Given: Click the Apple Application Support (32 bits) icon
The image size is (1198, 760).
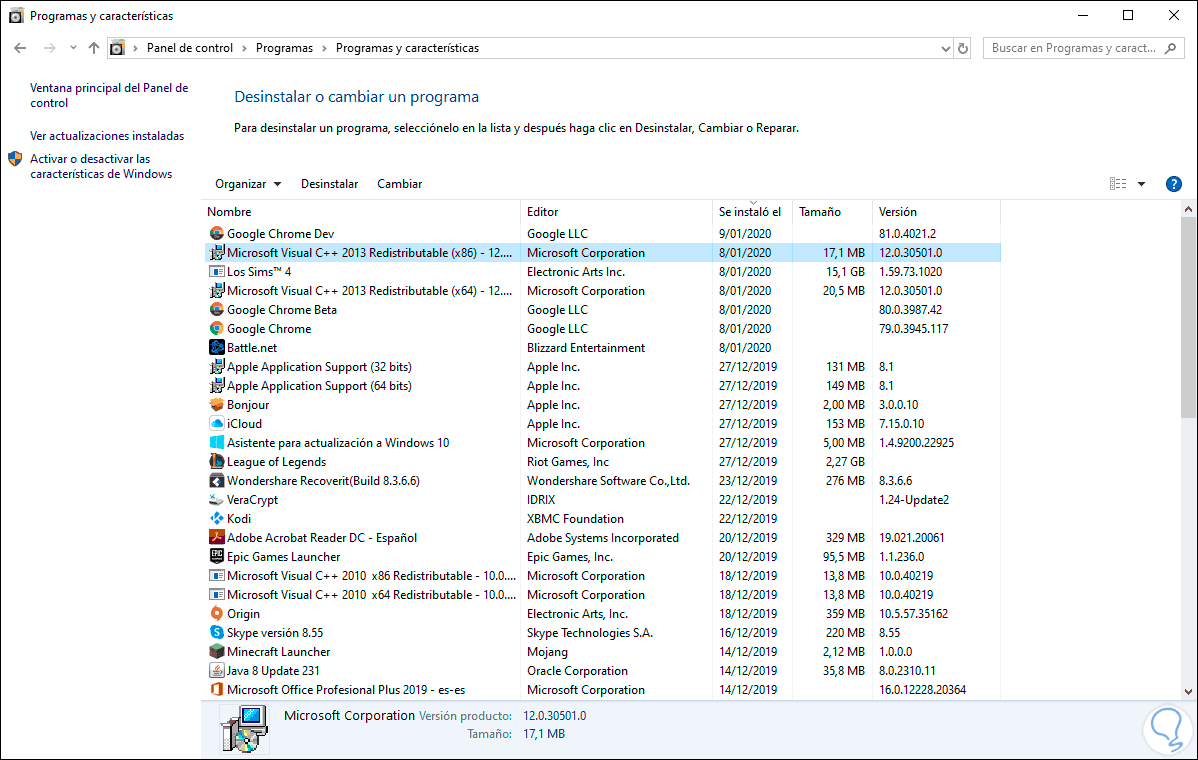Looking at the screenshot, I should (217, 367).
